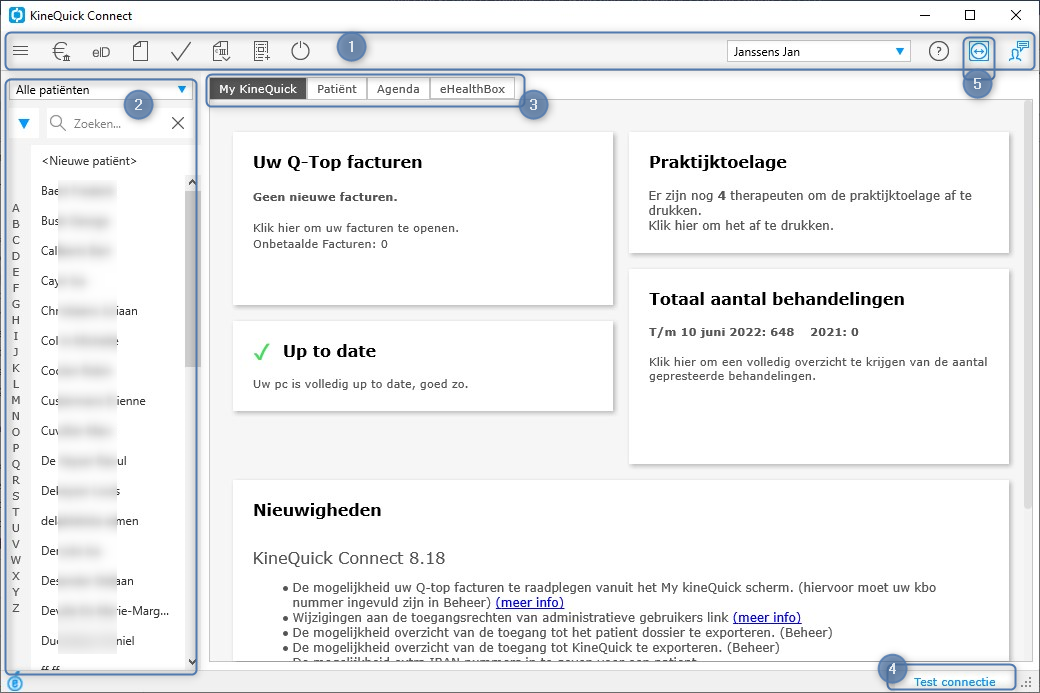Click the main content vertical scrollbar
The width and height of the screenshot is (1040, 693).
pos(1027,305)
